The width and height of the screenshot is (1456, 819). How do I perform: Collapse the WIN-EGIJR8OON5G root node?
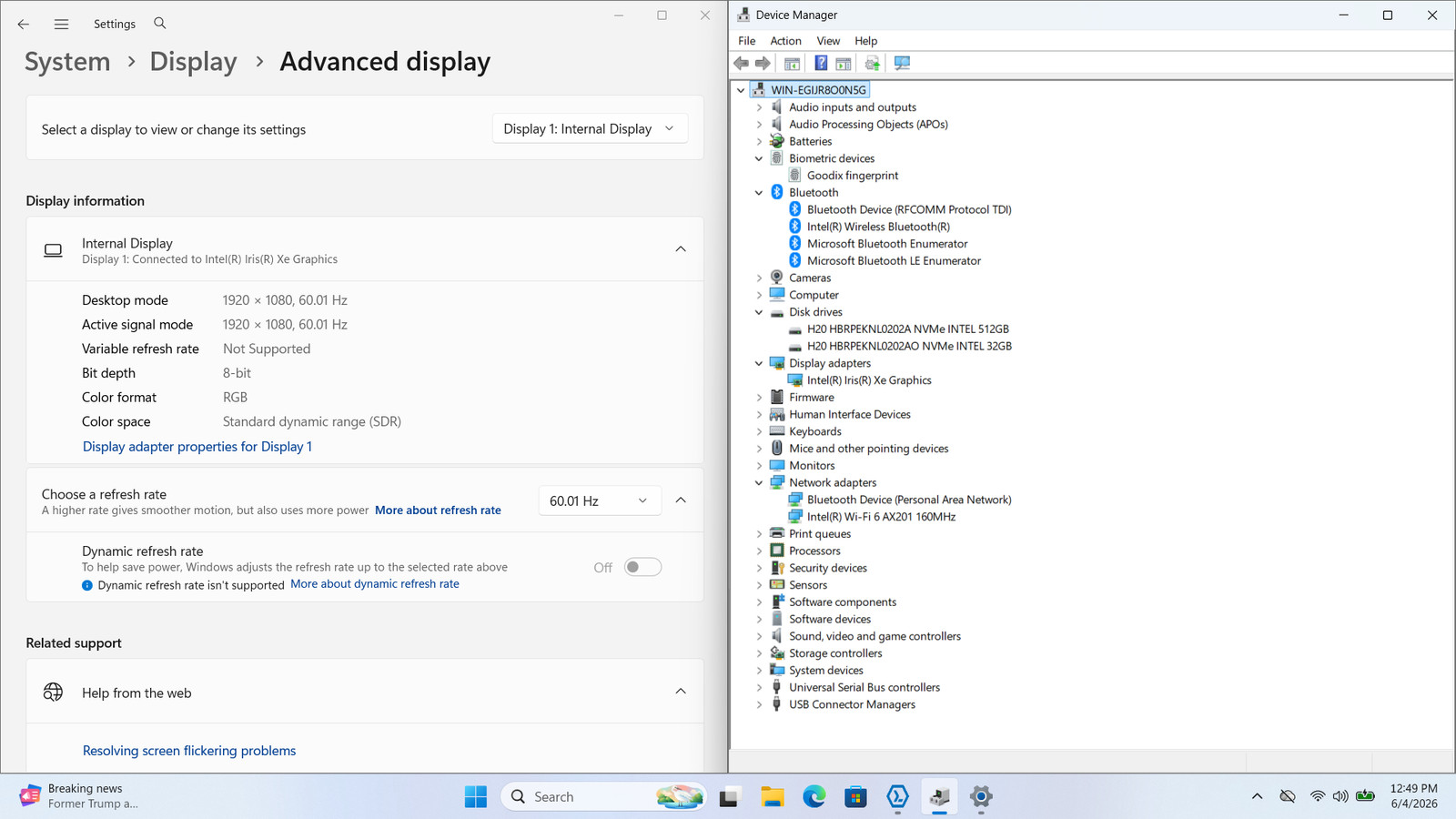point(741,90)
